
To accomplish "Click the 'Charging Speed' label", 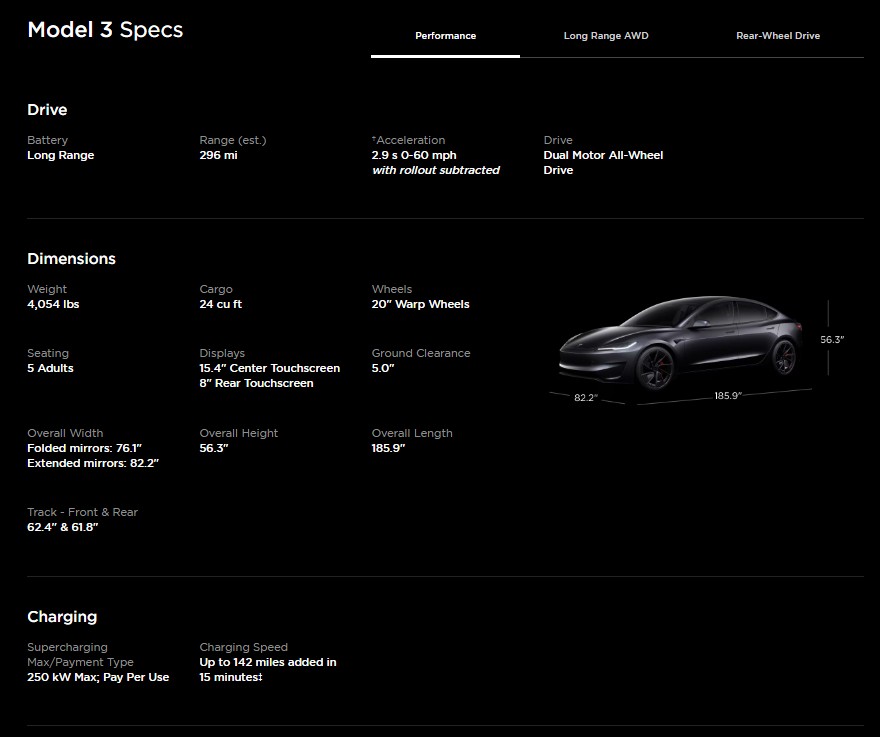I will click(244, 648).
